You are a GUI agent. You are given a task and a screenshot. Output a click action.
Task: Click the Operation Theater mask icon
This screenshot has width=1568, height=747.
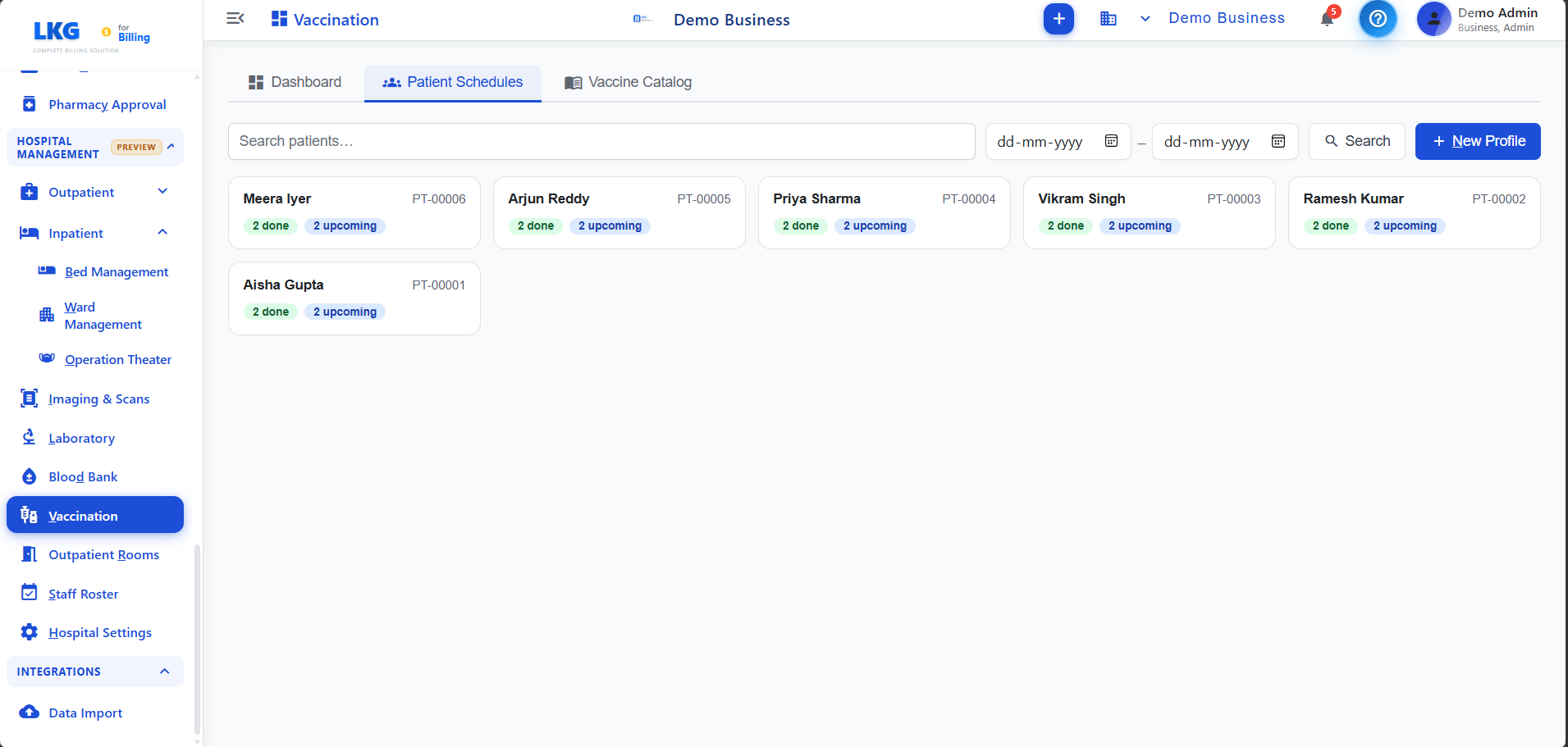point(47,358)
